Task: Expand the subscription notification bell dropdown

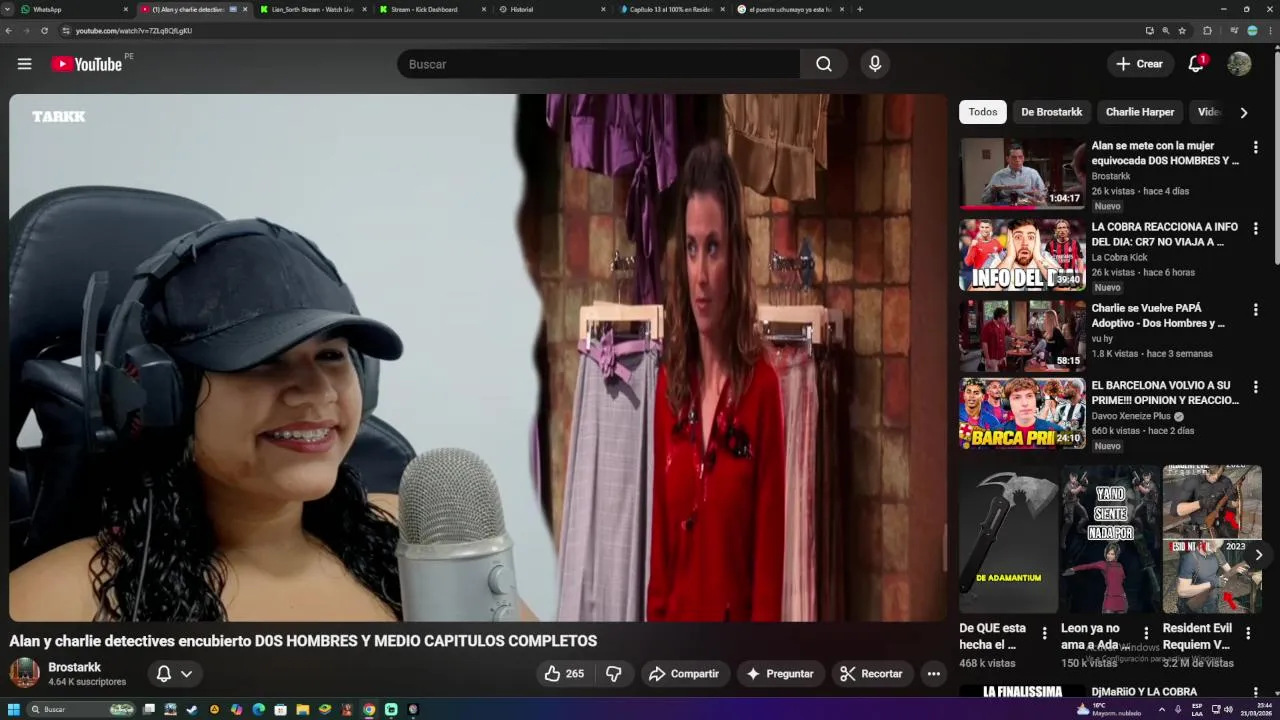Action: coord(174,674)
